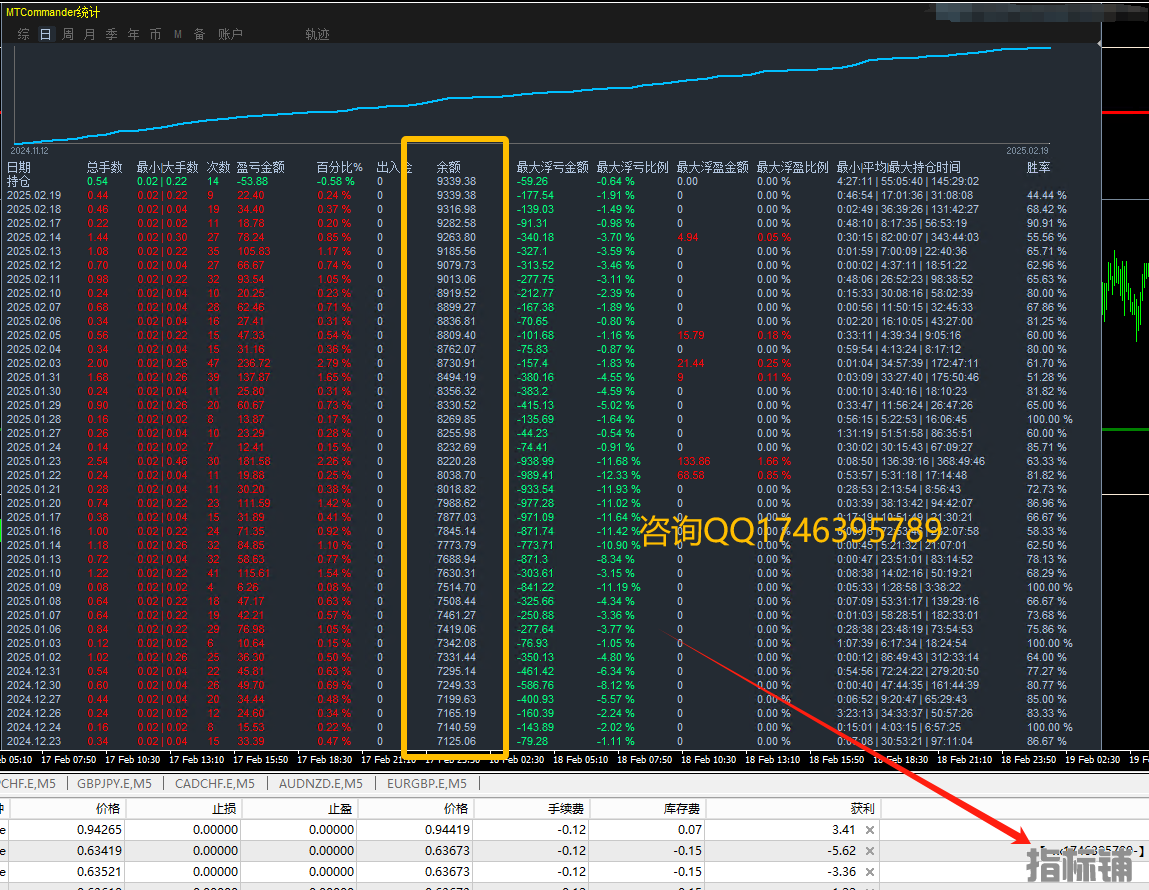Select the 2025.01.23 date row

(x=34, y=461)
